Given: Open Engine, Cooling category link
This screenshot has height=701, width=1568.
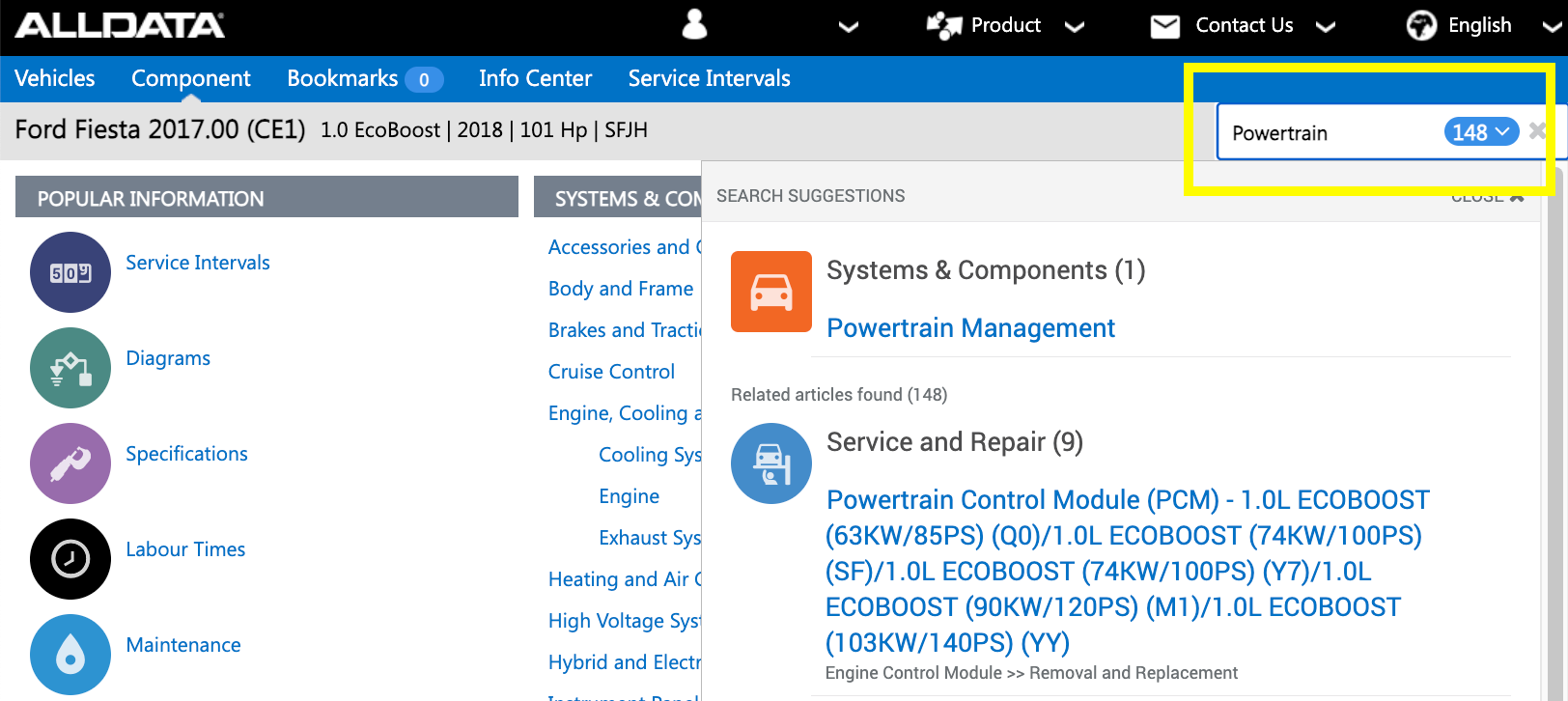Looking at the screenshot, I should (x=625, y=413).
